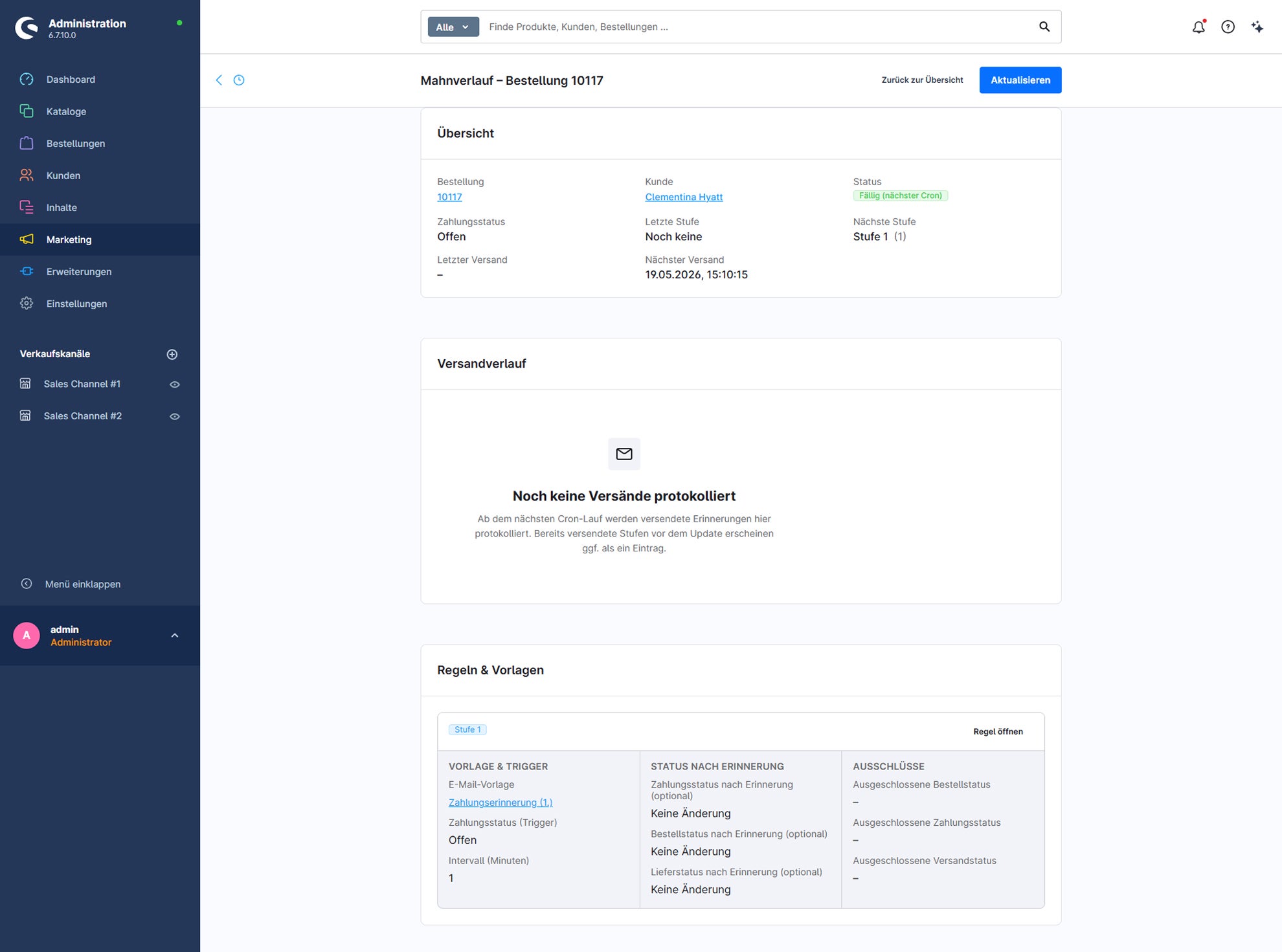1282x952 pixels.
Task: Click the envelope icon in Versandverlauf
Action: [624, 454]
